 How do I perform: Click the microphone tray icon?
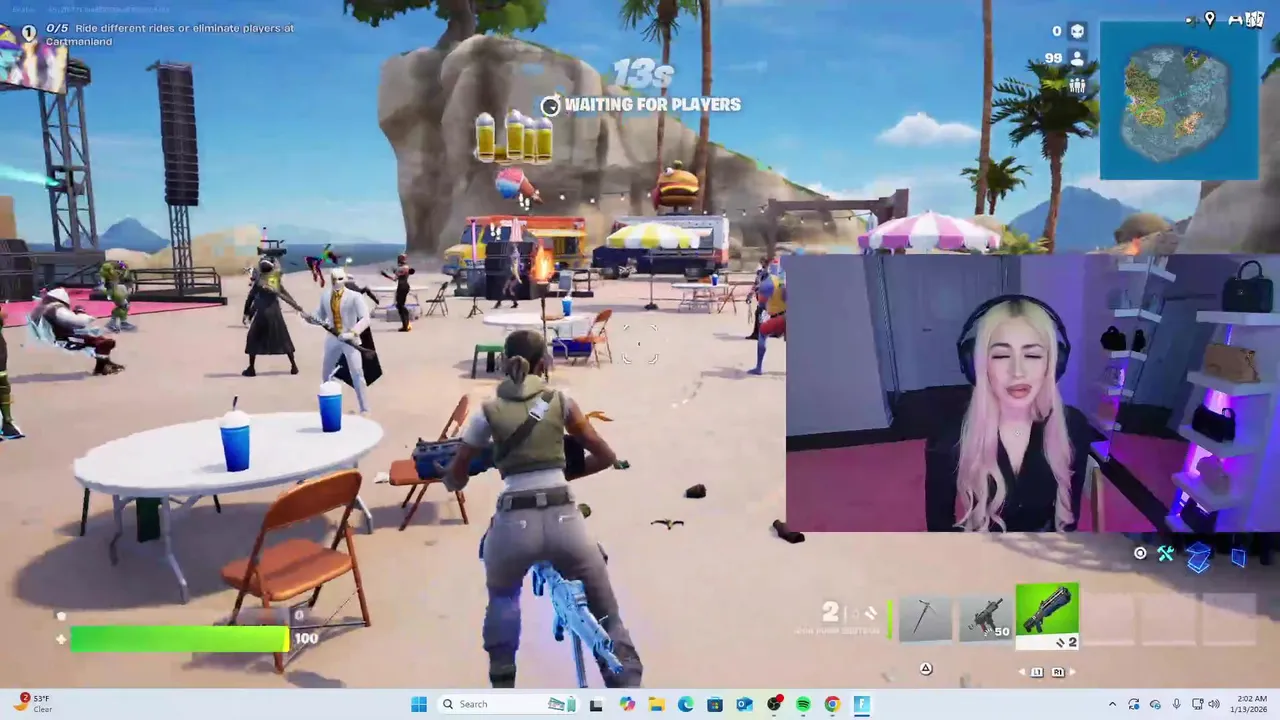1176,704
